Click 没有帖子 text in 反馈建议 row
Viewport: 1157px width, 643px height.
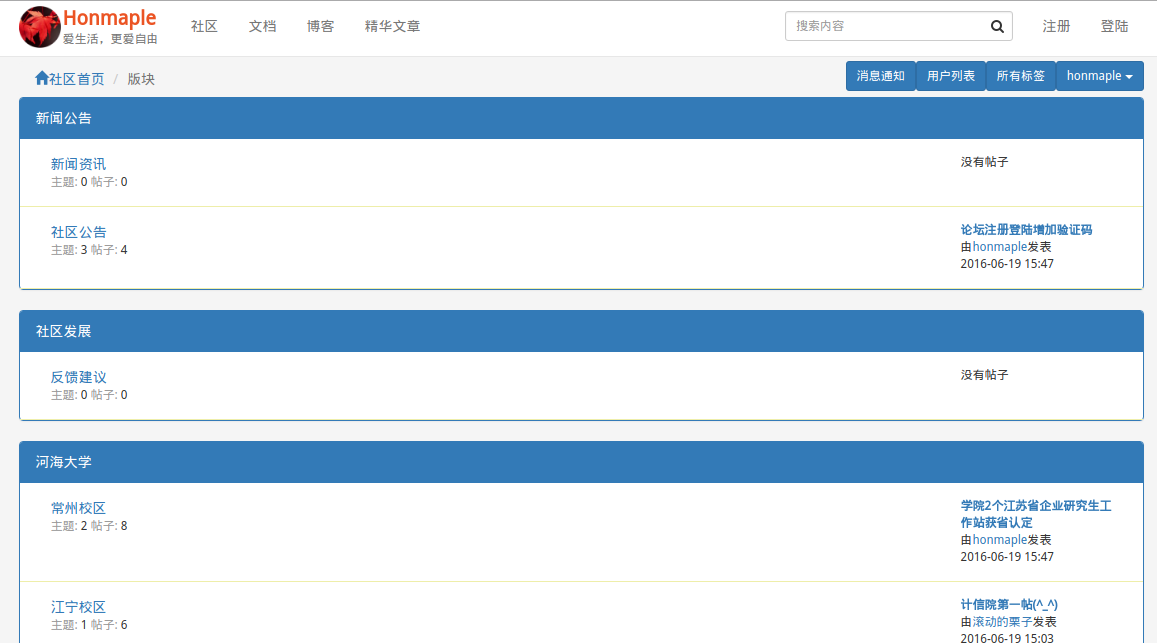984,375
